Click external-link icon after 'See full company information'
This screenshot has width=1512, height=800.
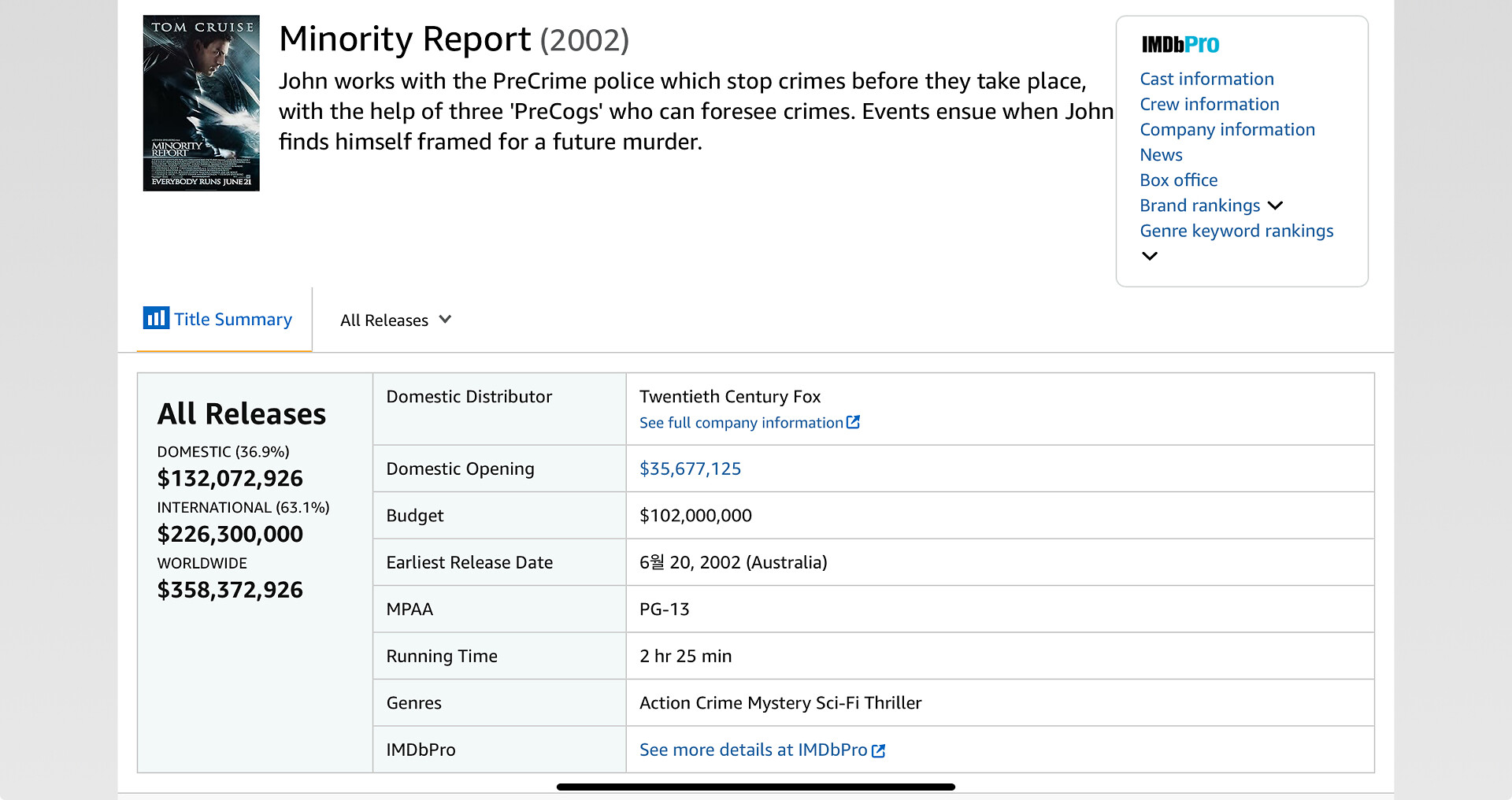(853, 423)
